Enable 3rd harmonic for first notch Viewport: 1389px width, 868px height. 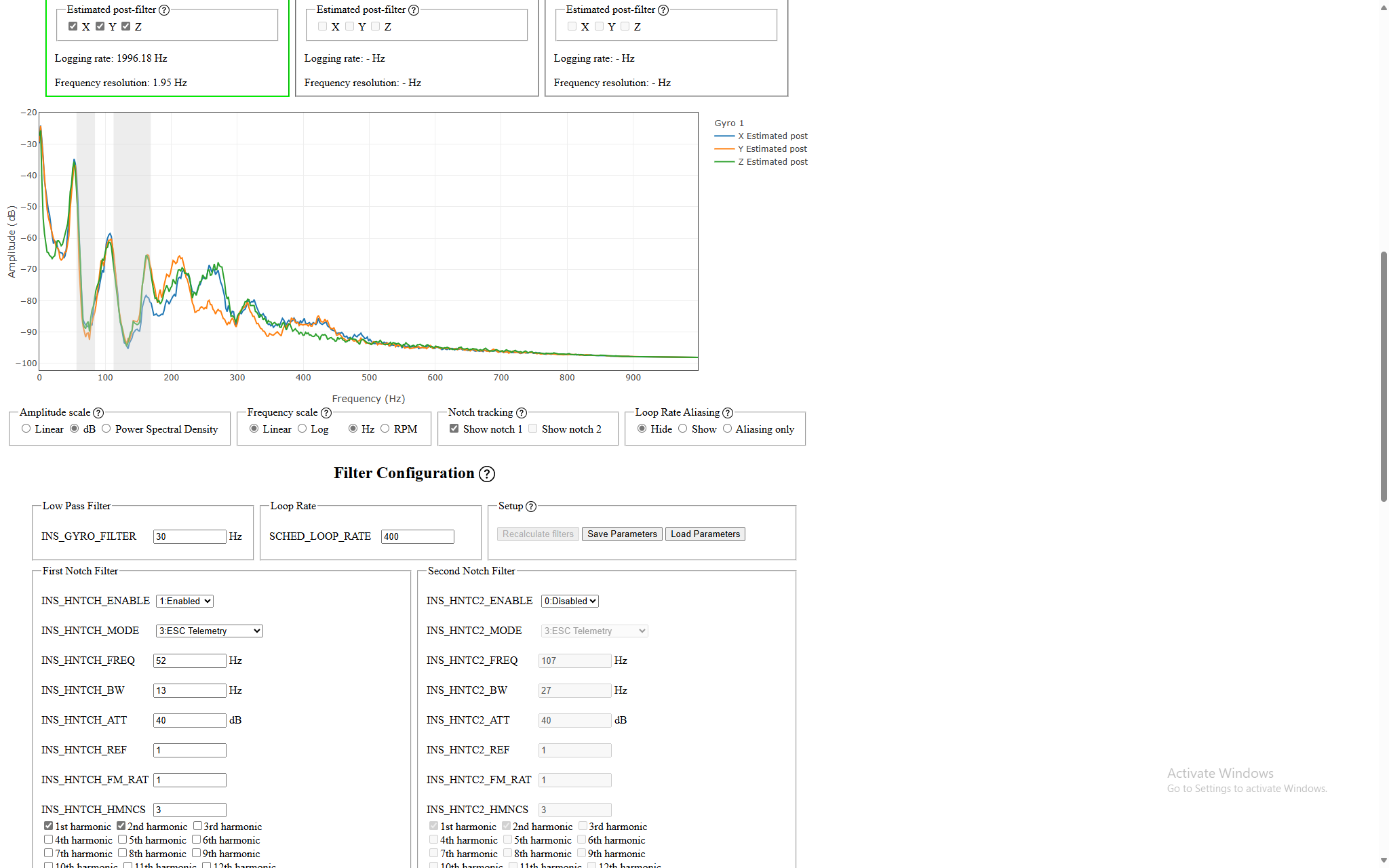point(198,826)
